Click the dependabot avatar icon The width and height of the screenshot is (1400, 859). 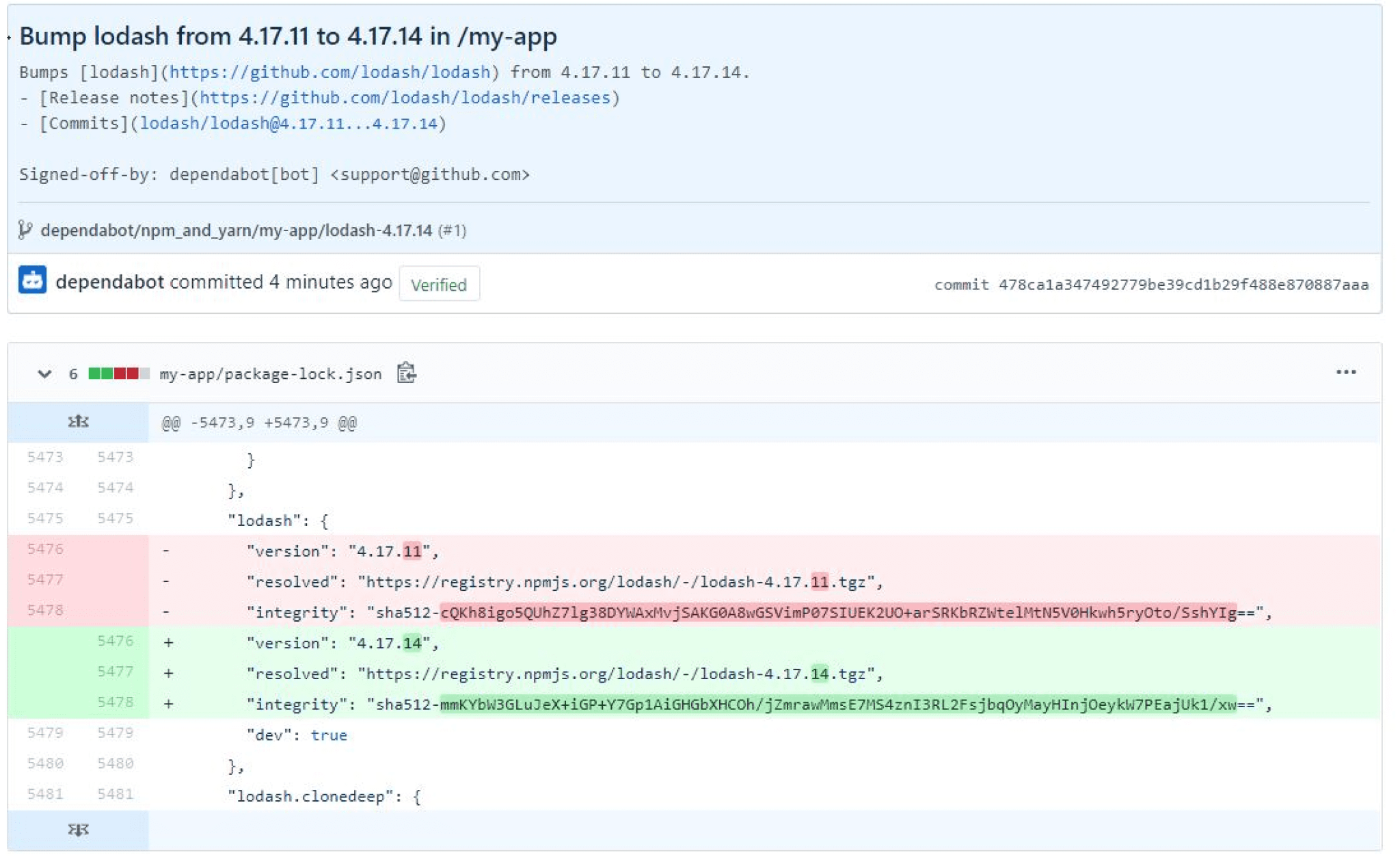pyautogui.click(x=32, y=280)
